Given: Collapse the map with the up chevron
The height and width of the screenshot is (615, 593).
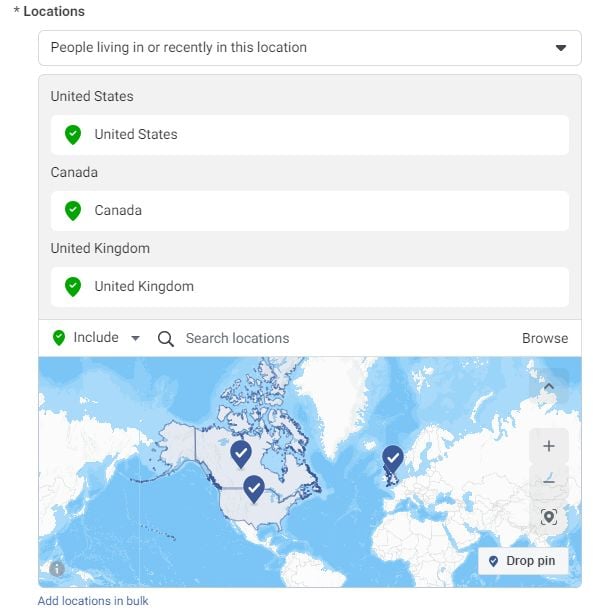Looking at the screenshot, I should (549, 387).
